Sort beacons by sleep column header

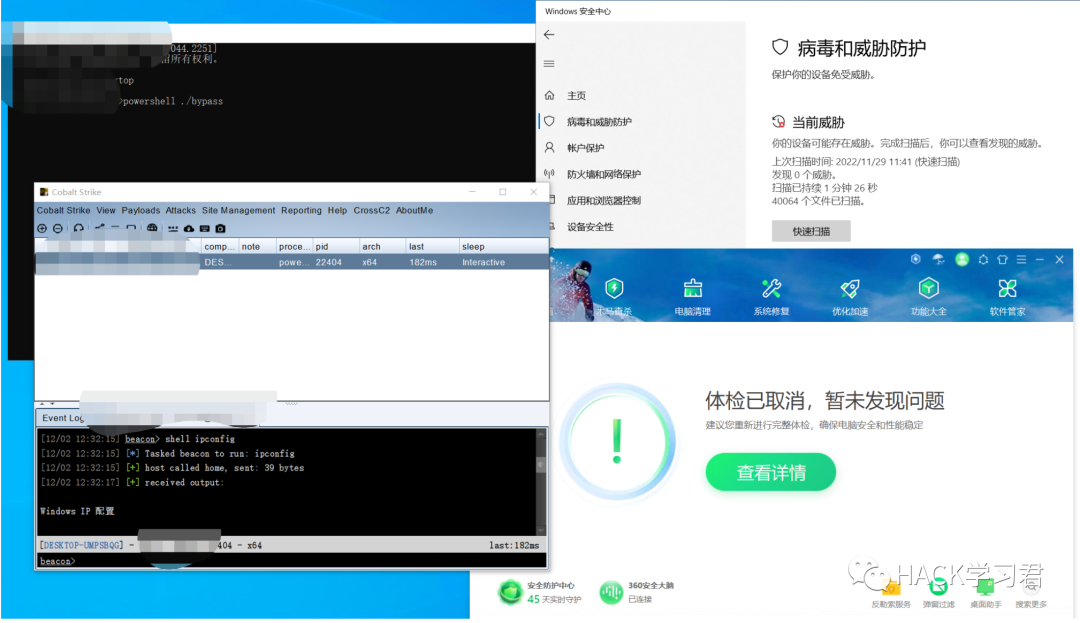[503, 246]
